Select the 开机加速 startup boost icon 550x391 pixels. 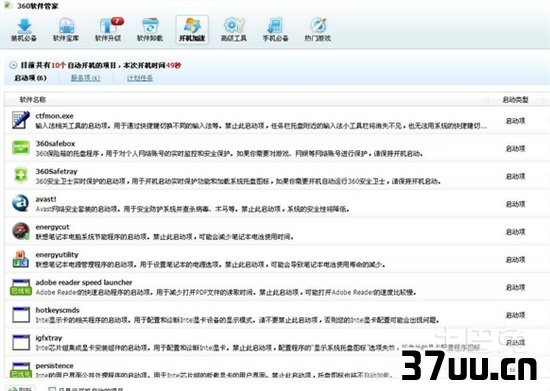pos(192,30)
